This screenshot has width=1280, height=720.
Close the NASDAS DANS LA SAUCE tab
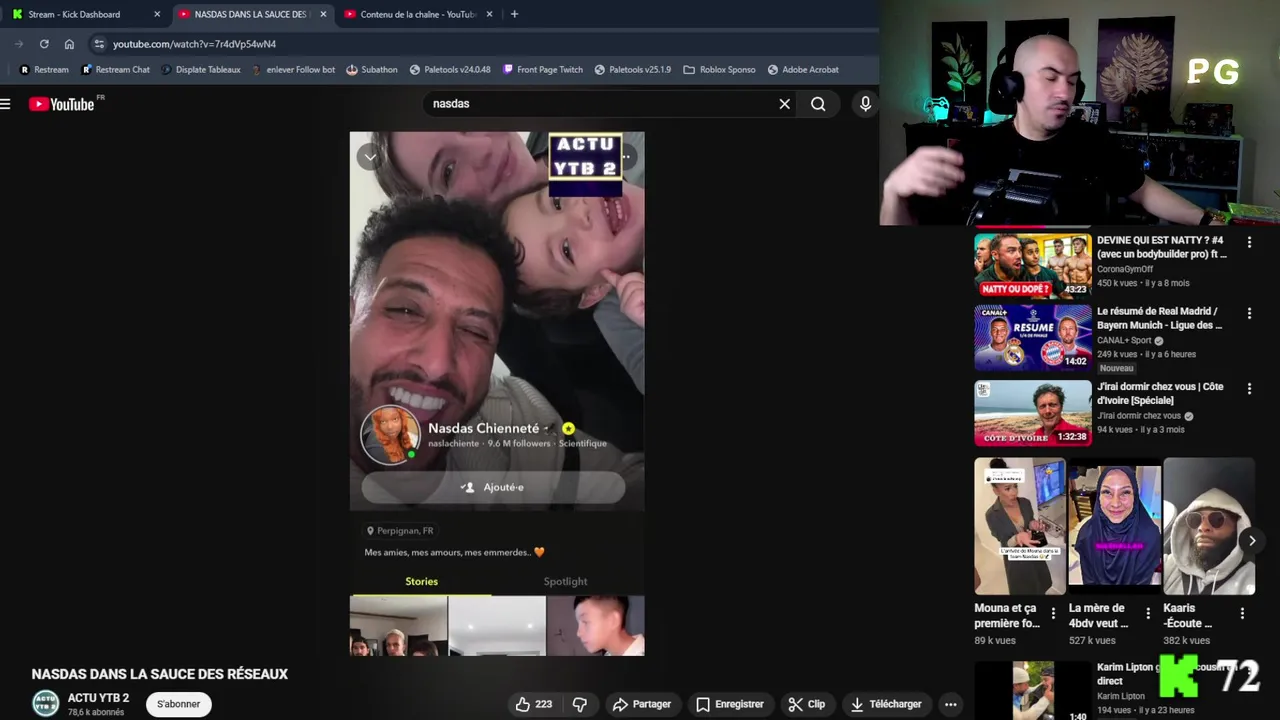coord(323,14)
